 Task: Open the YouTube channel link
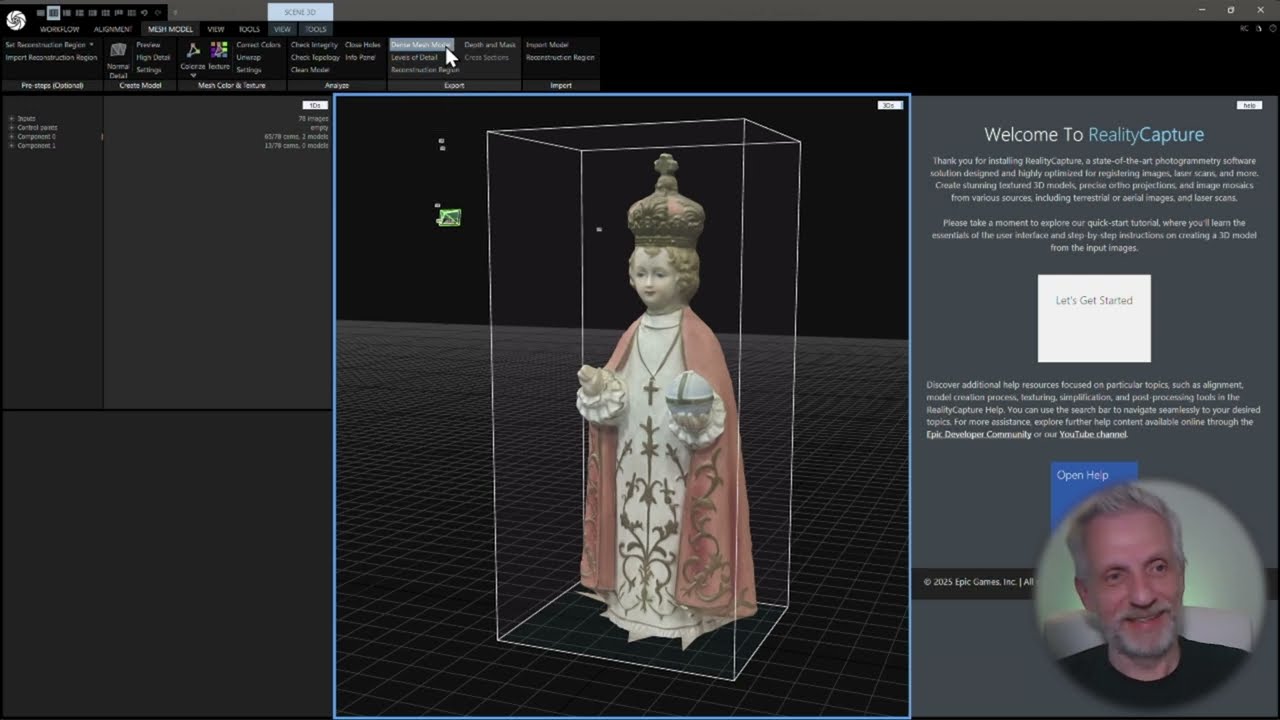pyautogui.click(x=1092, y=434)
